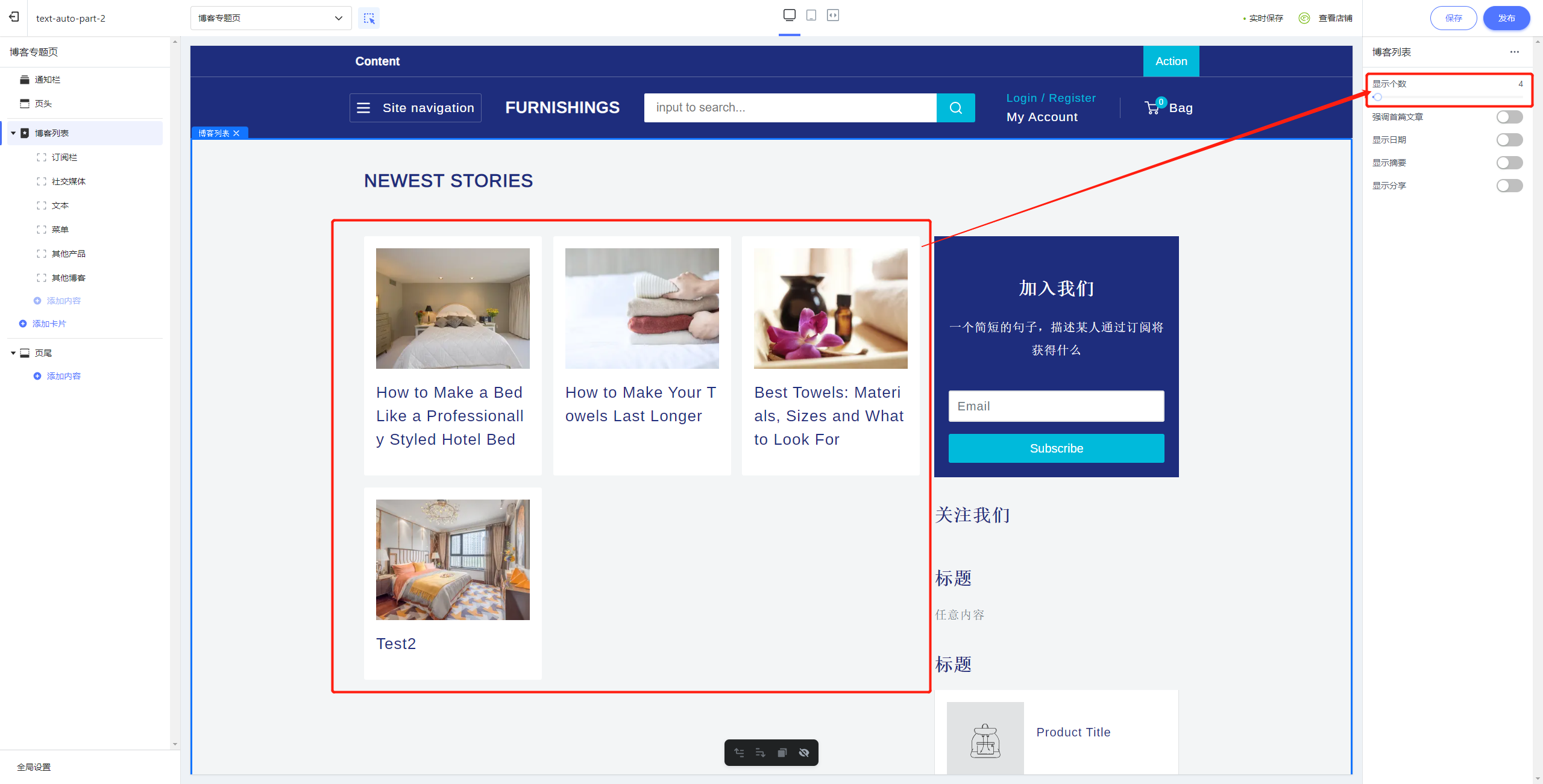Click the 显示个数 slider handle
1543x784 pixels.
coord(1378,97)
